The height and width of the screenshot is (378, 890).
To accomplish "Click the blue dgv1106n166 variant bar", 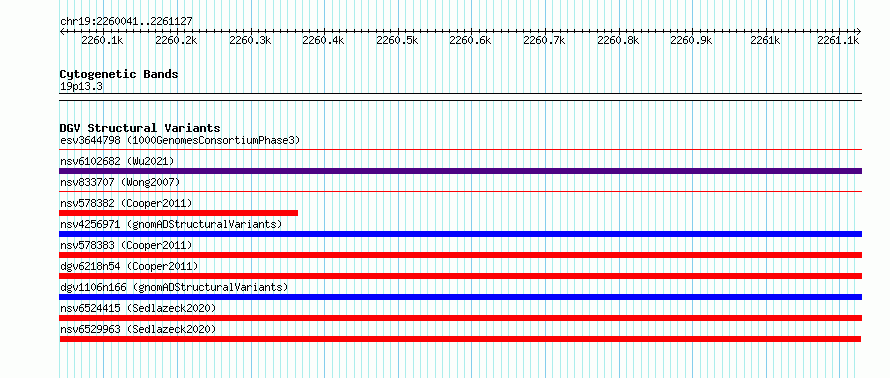I will tap(460, 297).
